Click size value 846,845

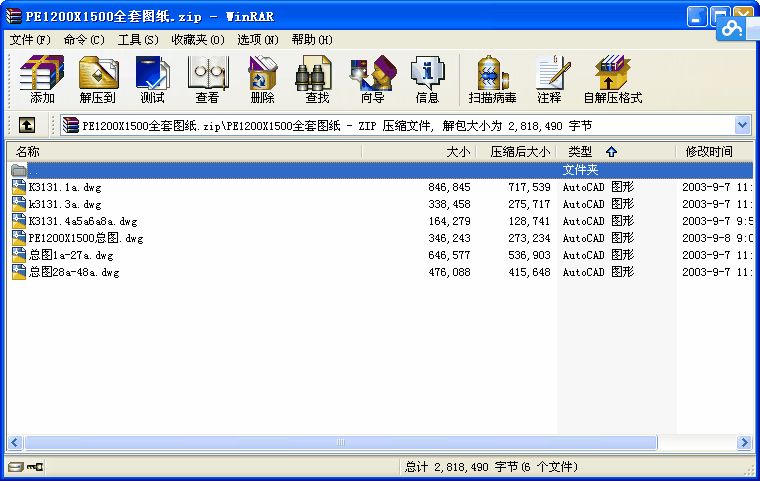449,187
